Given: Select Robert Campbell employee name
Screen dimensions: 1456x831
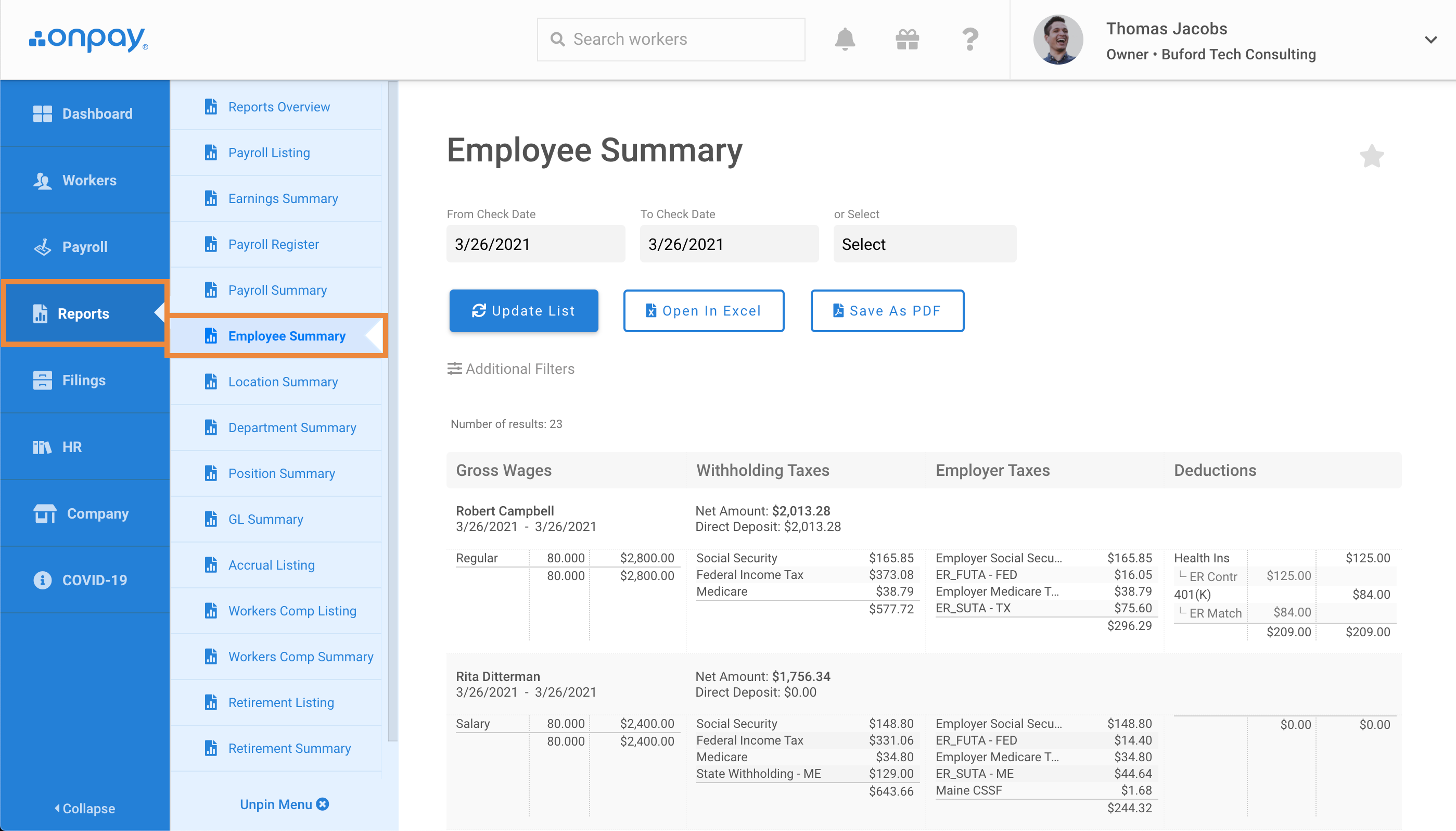Looking at the screenshot, I should coord(505,511).
